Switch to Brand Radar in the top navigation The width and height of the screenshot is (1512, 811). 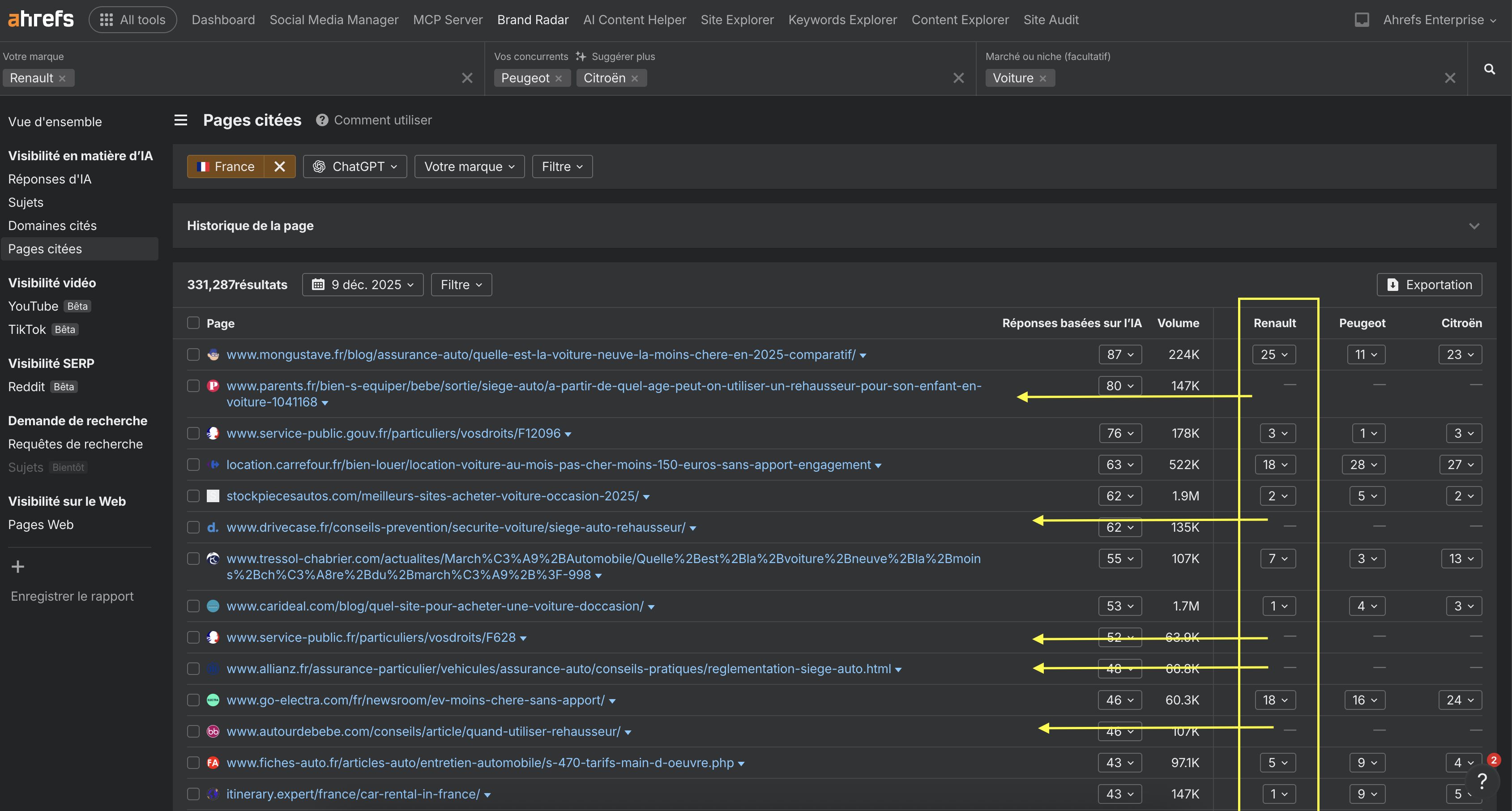click(532, 19)
